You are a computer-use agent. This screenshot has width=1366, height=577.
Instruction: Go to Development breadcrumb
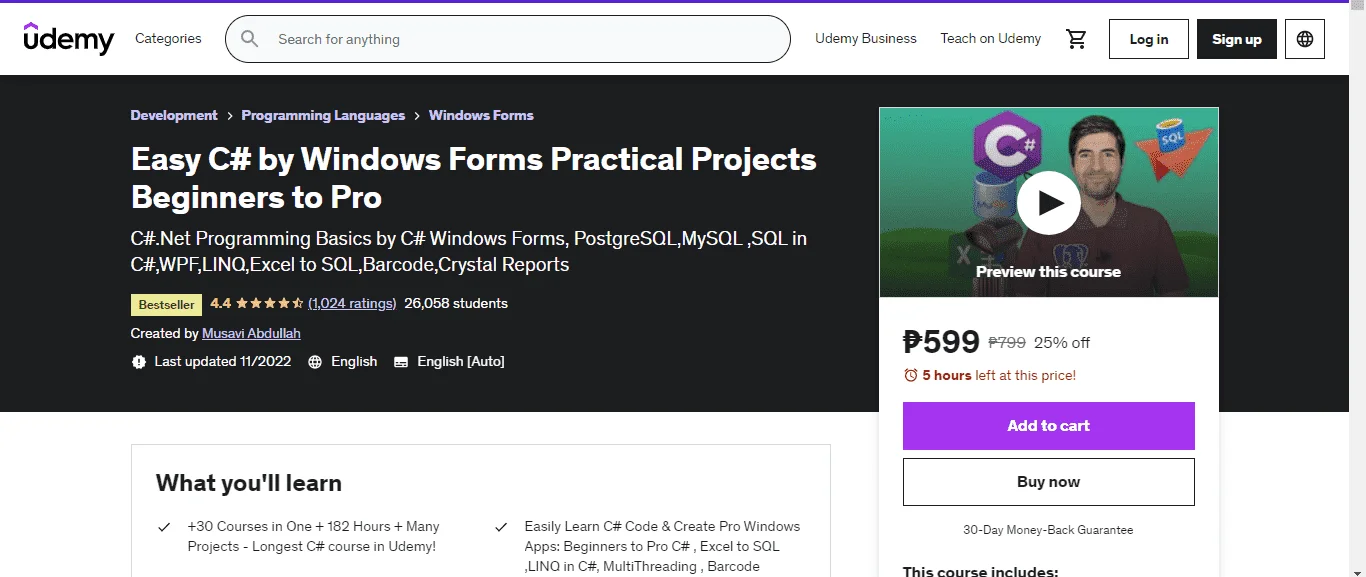click(x=174, y=115)
